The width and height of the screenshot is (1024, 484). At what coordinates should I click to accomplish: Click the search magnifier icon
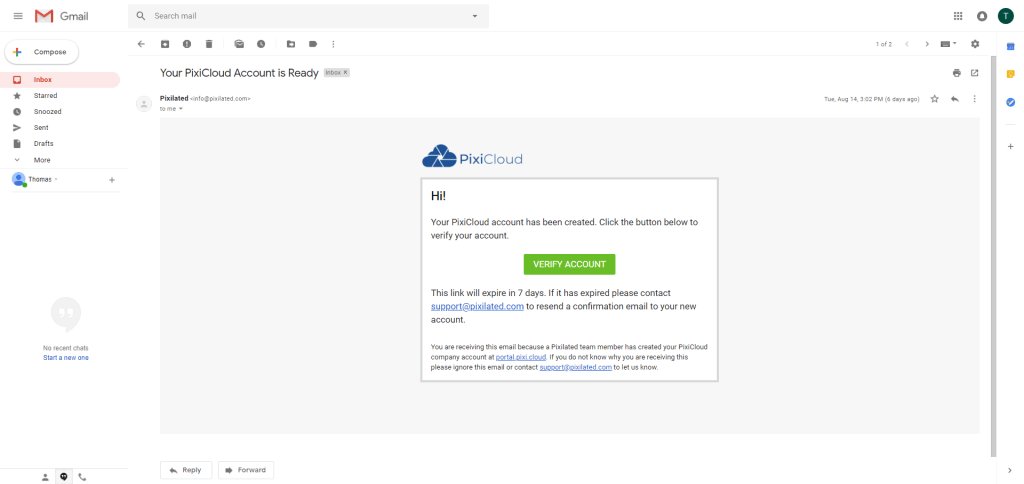pyautogui.click(x=140, y=16)
